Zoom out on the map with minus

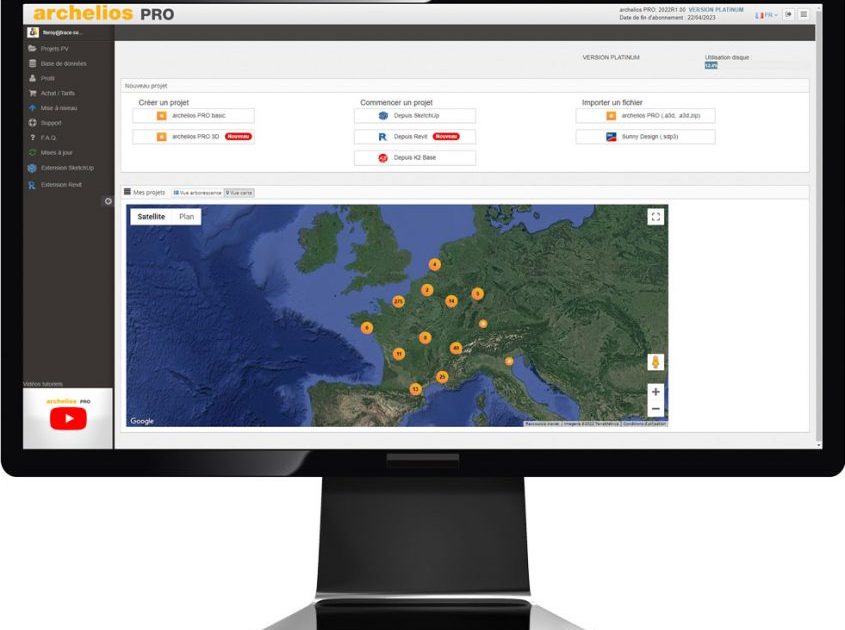(x=655, y=409)
